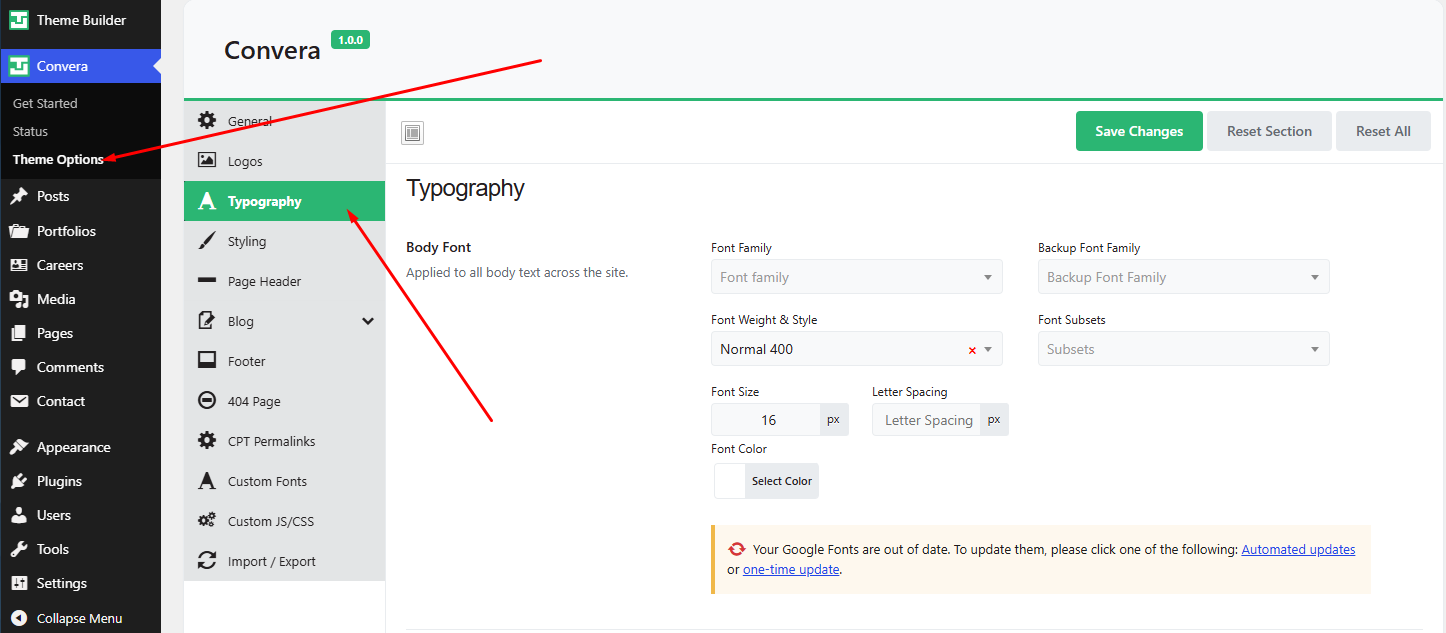Open the Font Family dropdown
The width and height of the screenshot is (1446, 633).
857,277
